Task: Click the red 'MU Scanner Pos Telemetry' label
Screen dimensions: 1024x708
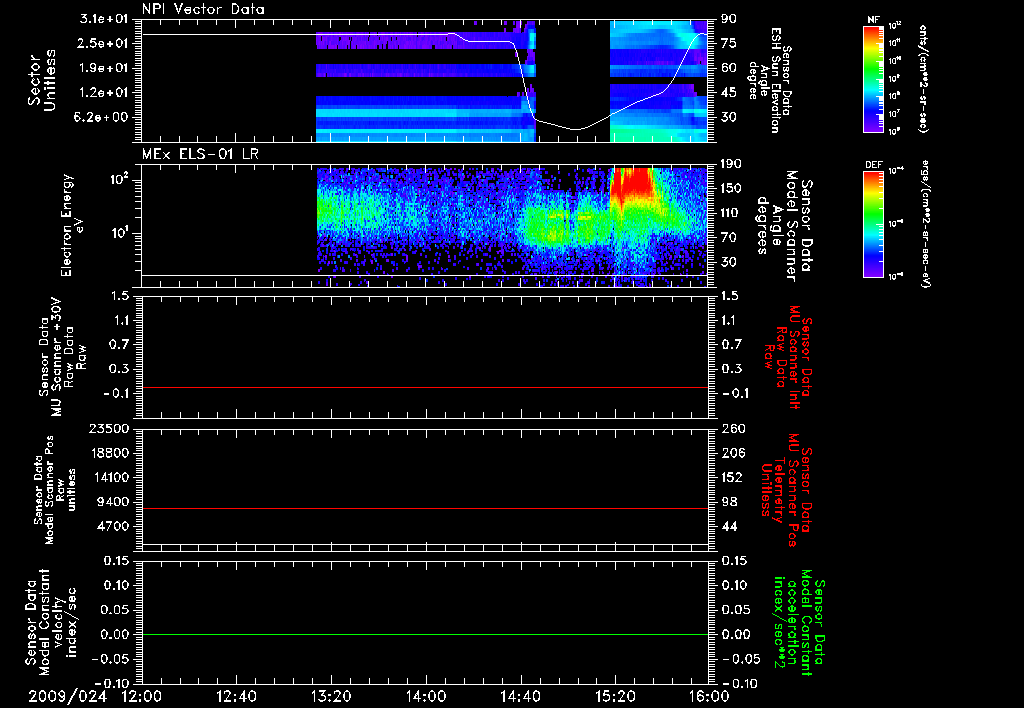Action: [786, 490]
